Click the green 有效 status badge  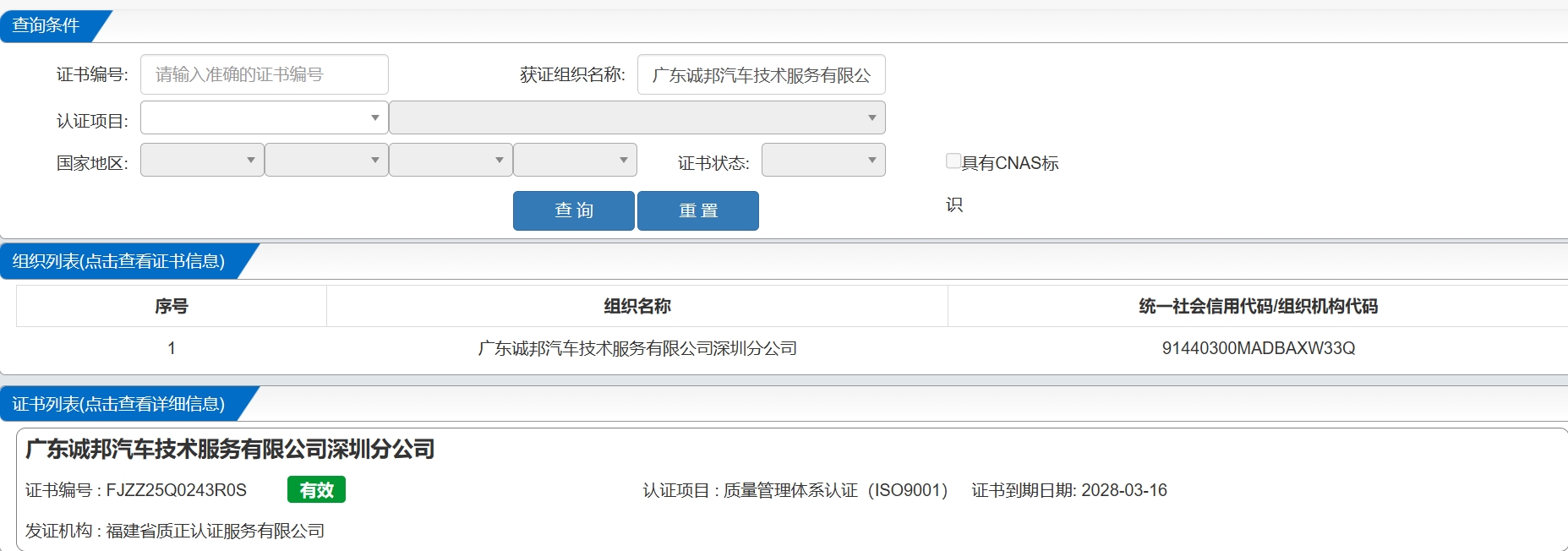(316, 490)
